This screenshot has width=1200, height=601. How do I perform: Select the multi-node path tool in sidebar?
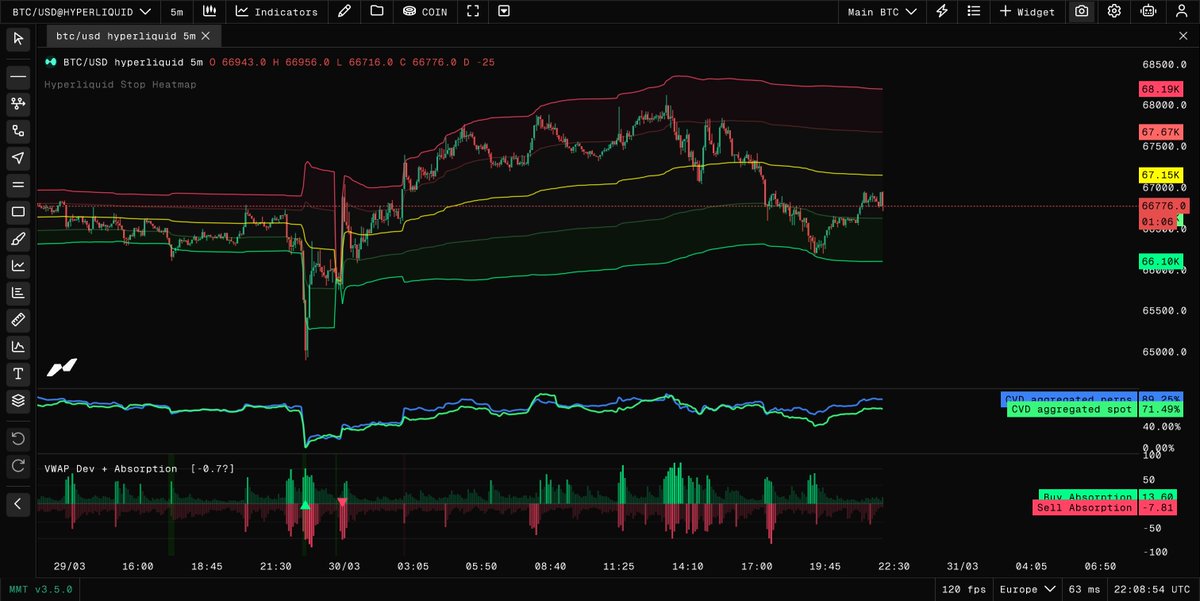18,103
